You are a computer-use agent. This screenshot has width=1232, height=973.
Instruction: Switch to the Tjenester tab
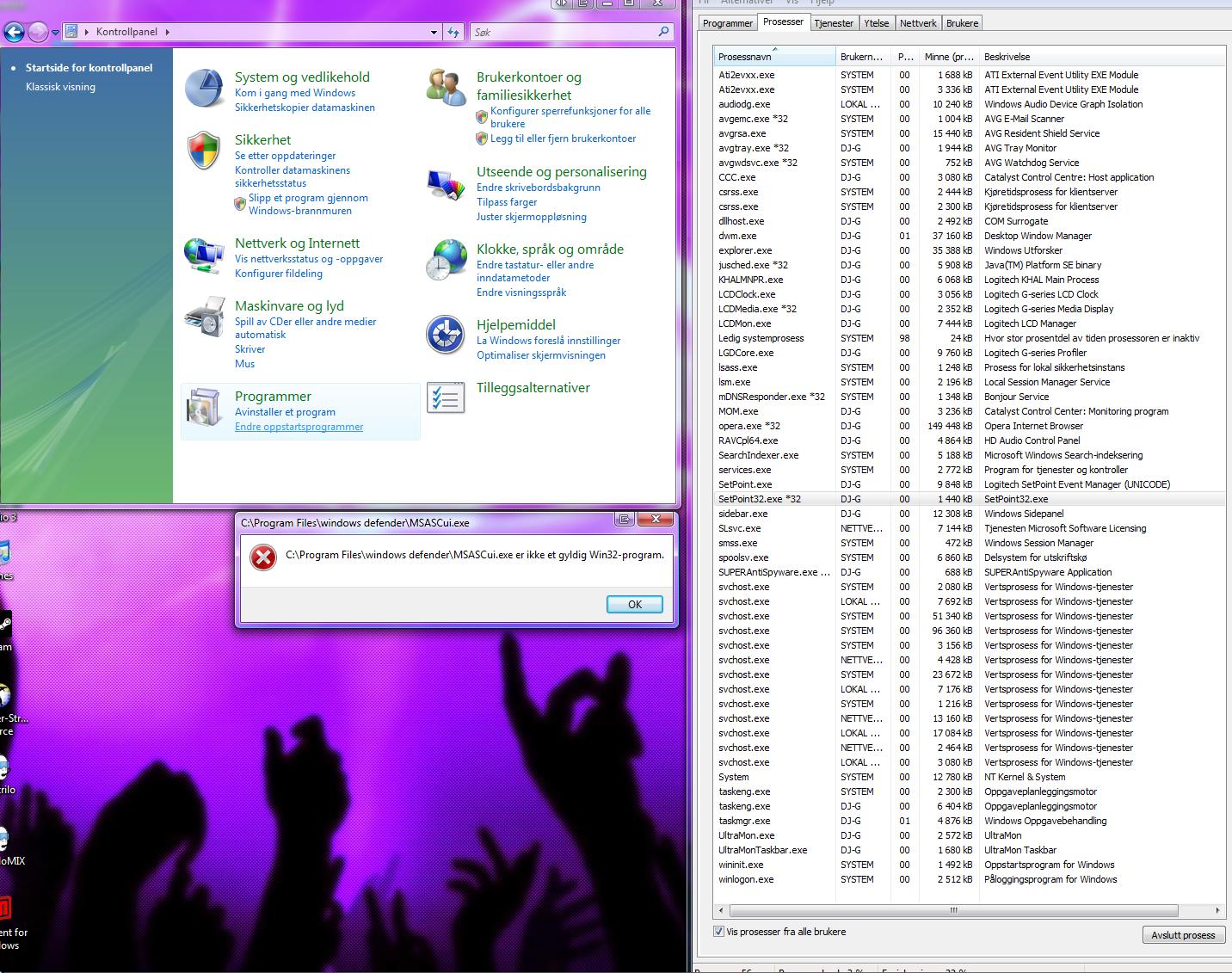click(834, 23)
